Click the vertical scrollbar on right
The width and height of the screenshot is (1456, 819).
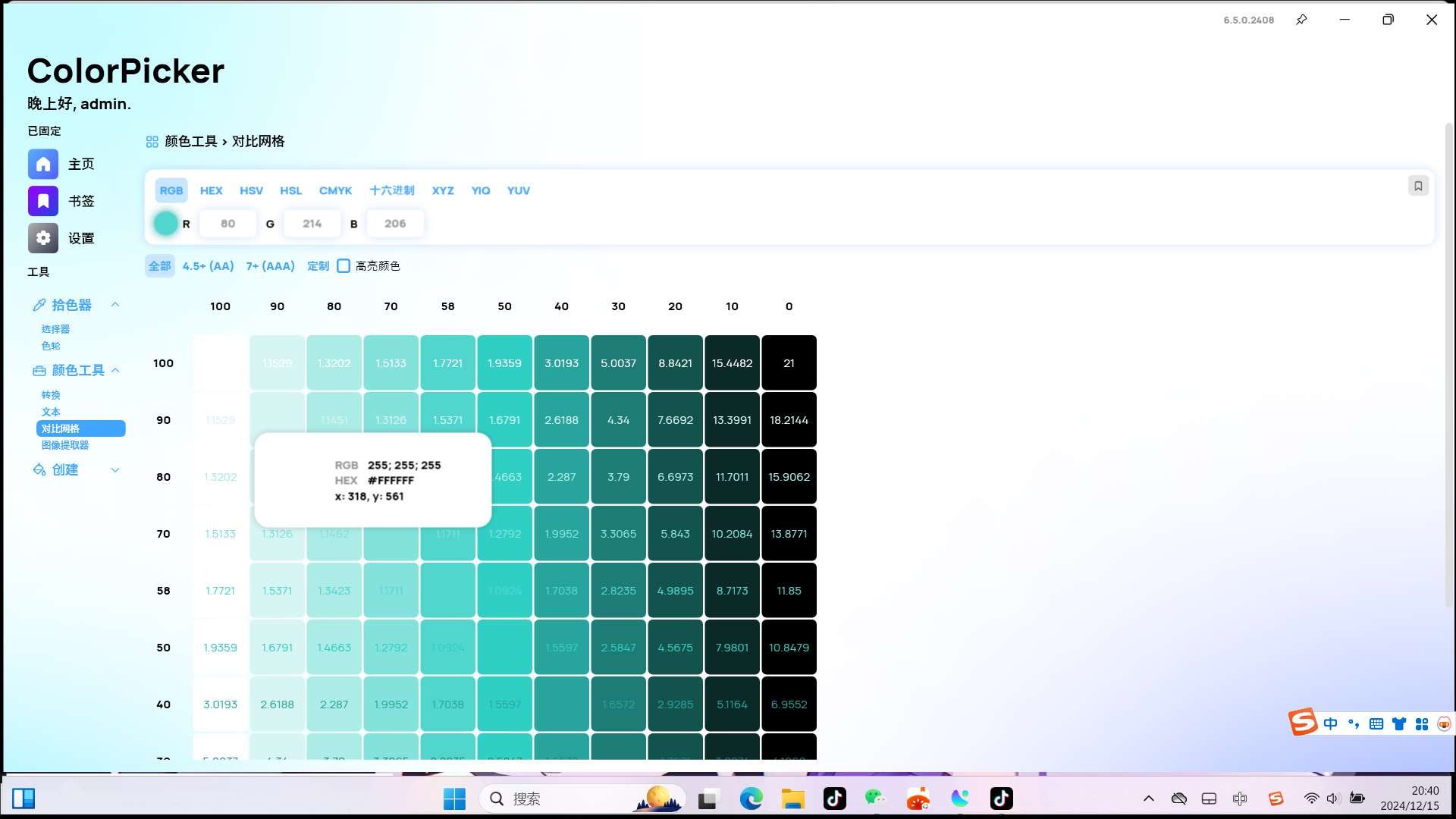click(x=1448, y=364)
